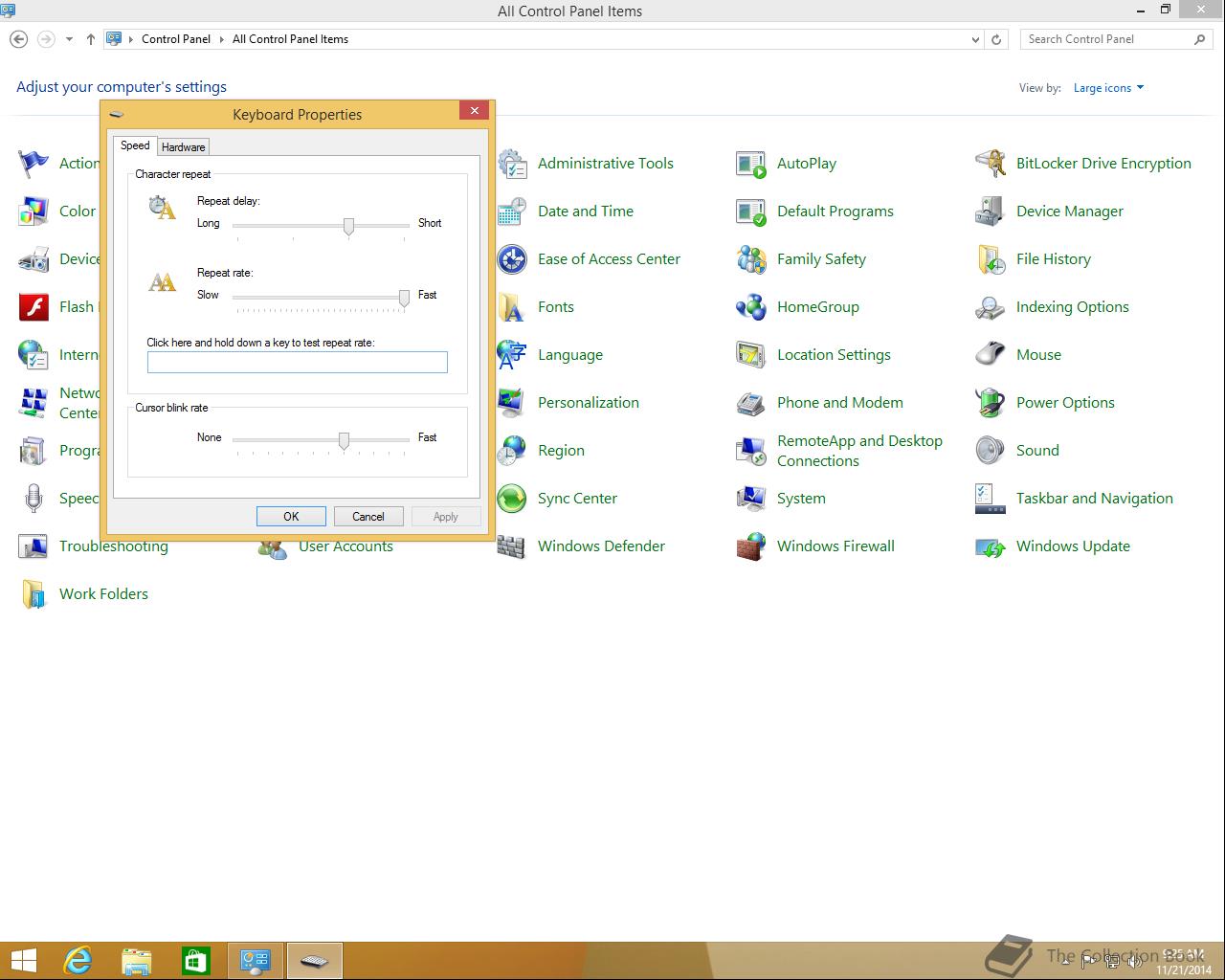This screenshot has height=980, width=1225.
Task: Open the Region globe icon
Action: [x=512, y=451]
